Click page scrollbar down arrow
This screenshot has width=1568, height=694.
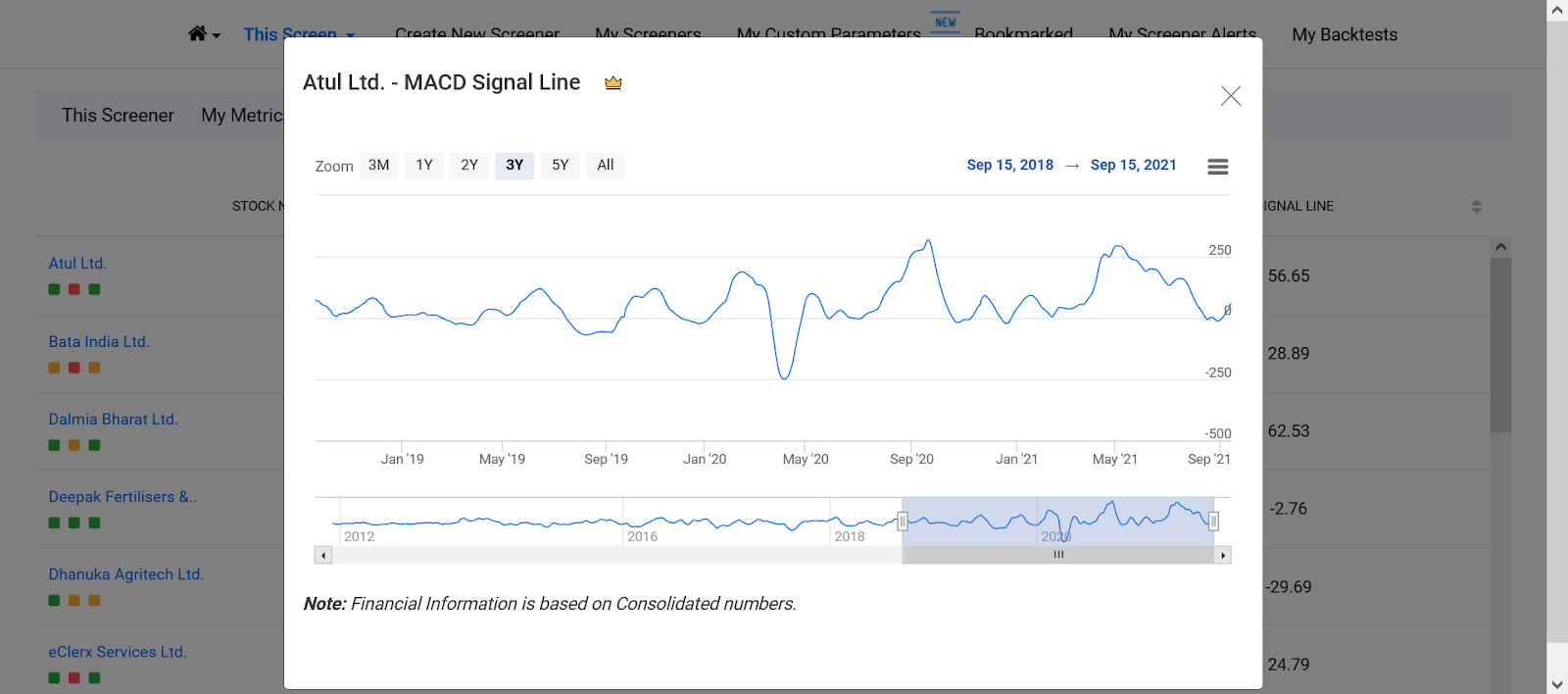coord(1557,684)
